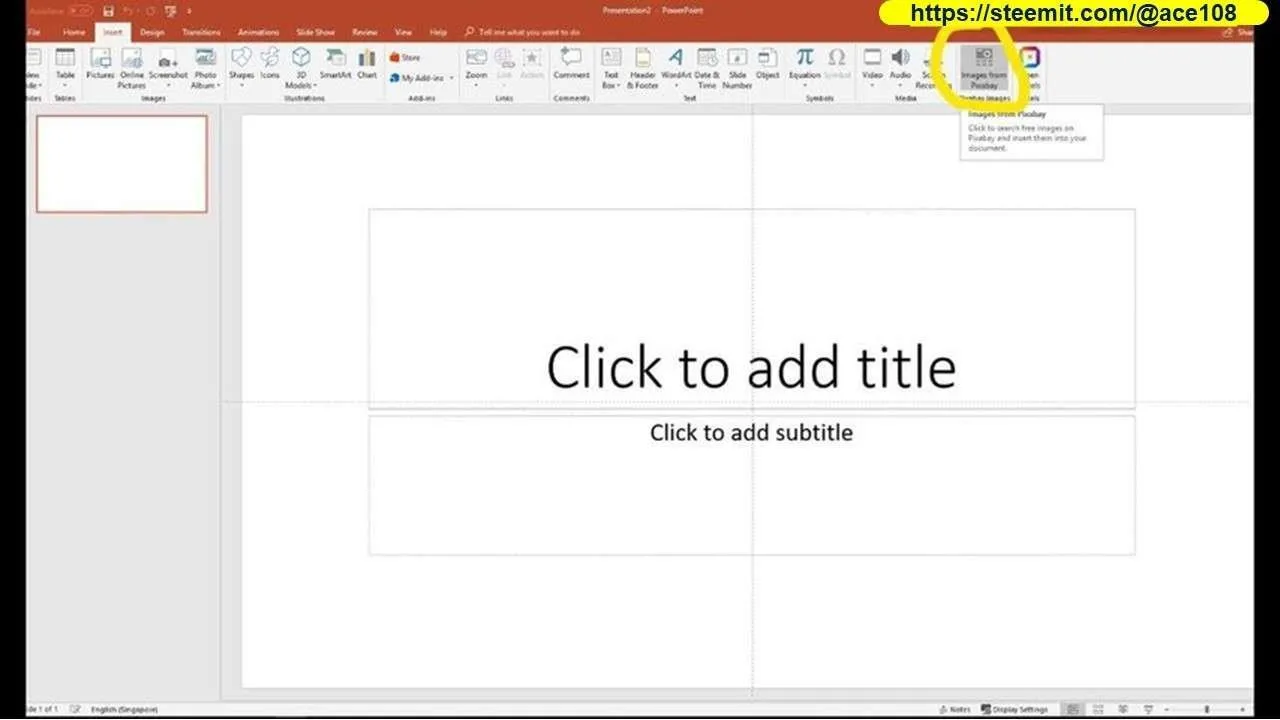Insert an Object

tap(767, 64)
